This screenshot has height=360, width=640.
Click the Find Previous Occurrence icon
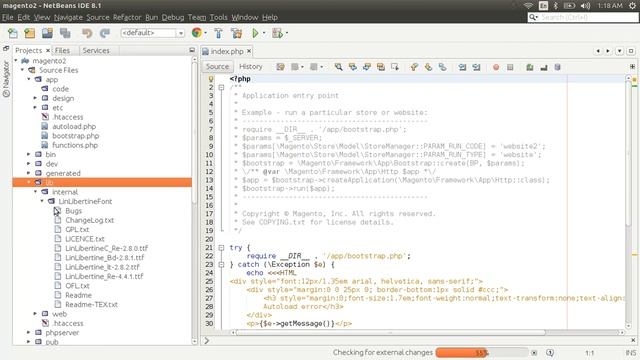[x=353, y=67]
